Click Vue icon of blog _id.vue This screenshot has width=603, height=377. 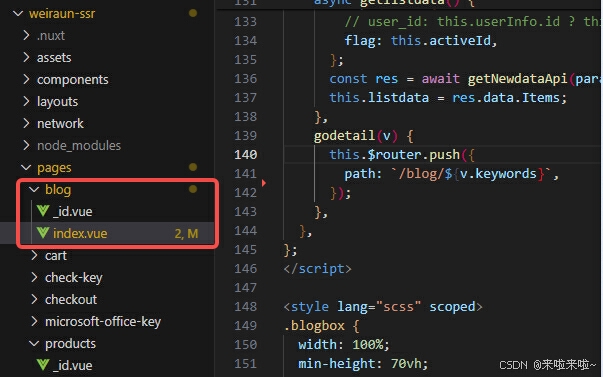[x=43, y=211]
